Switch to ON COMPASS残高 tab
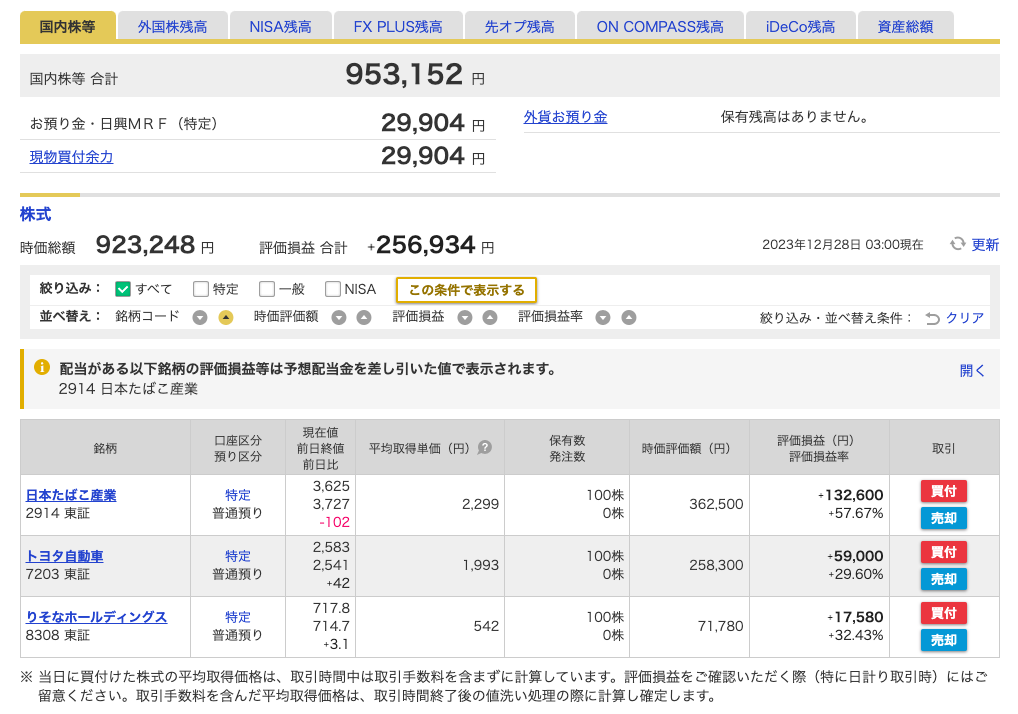Viewport: 1018px width, 714px height. 660,27
